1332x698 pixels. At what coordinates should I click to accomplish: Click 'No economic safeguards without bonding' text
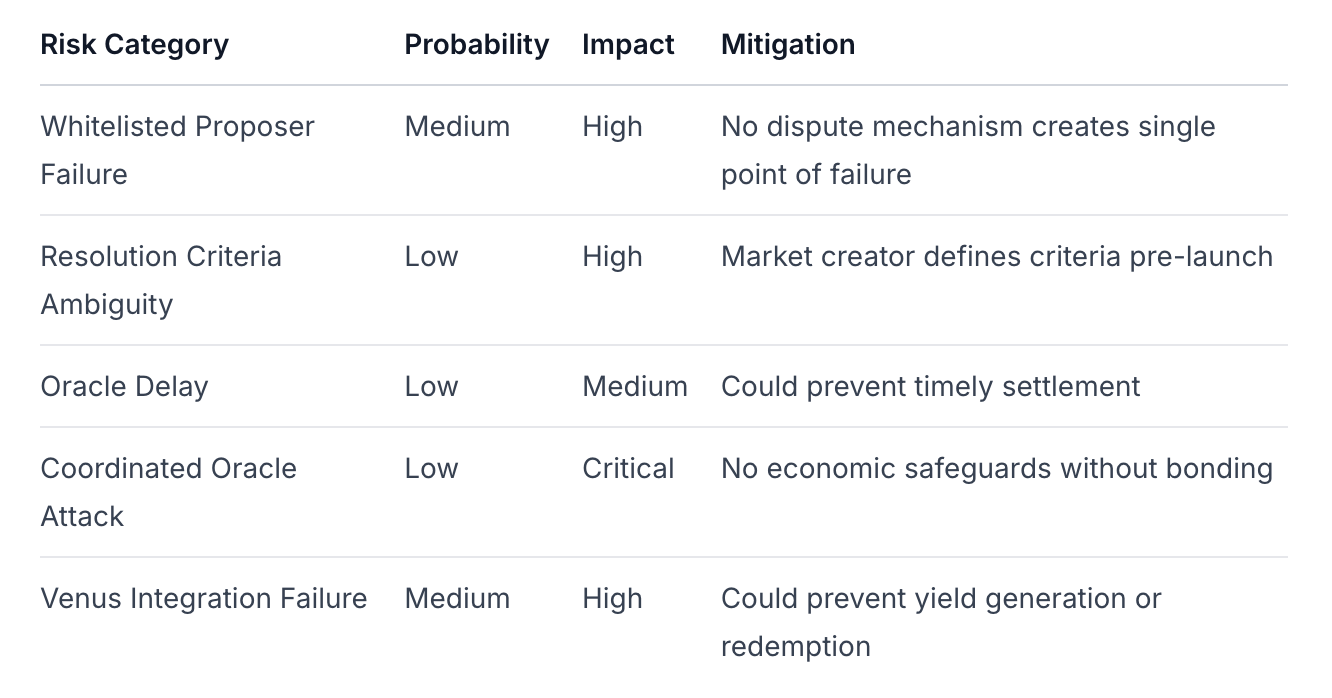tap(996, 469)
